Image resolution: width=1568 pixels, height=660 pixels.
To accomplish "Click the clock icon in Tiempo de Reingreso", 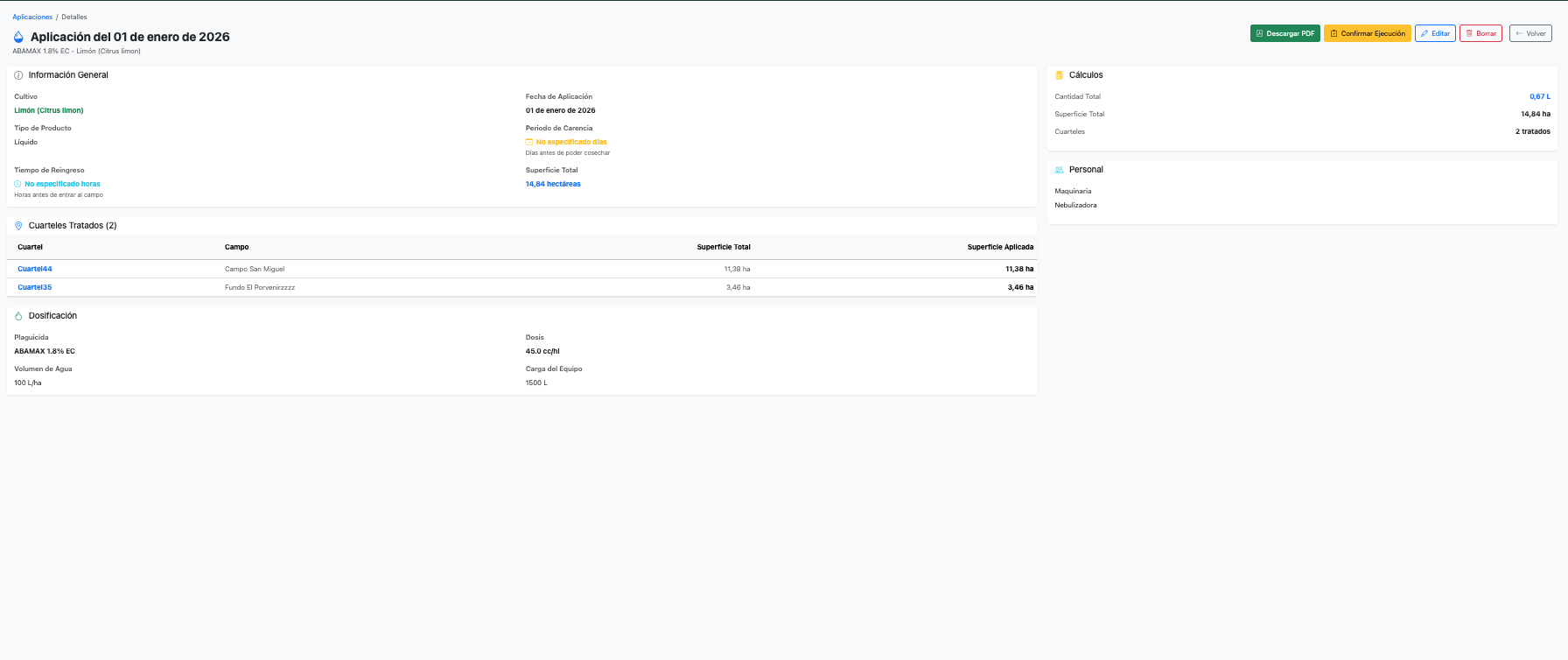I will 17,184.
